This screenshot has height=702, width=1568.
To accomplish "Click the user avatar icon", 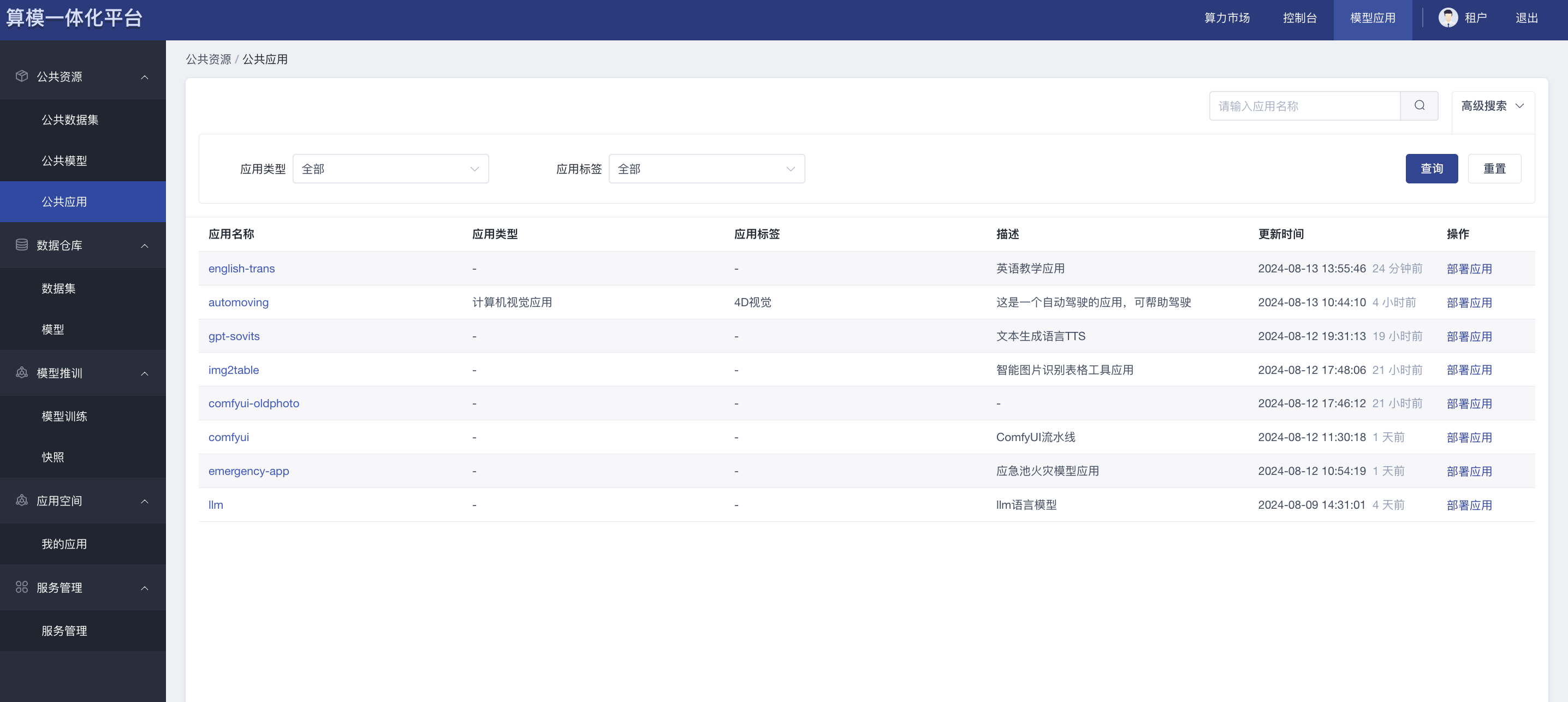I will pyautogui.click(x=1447, y=17).
